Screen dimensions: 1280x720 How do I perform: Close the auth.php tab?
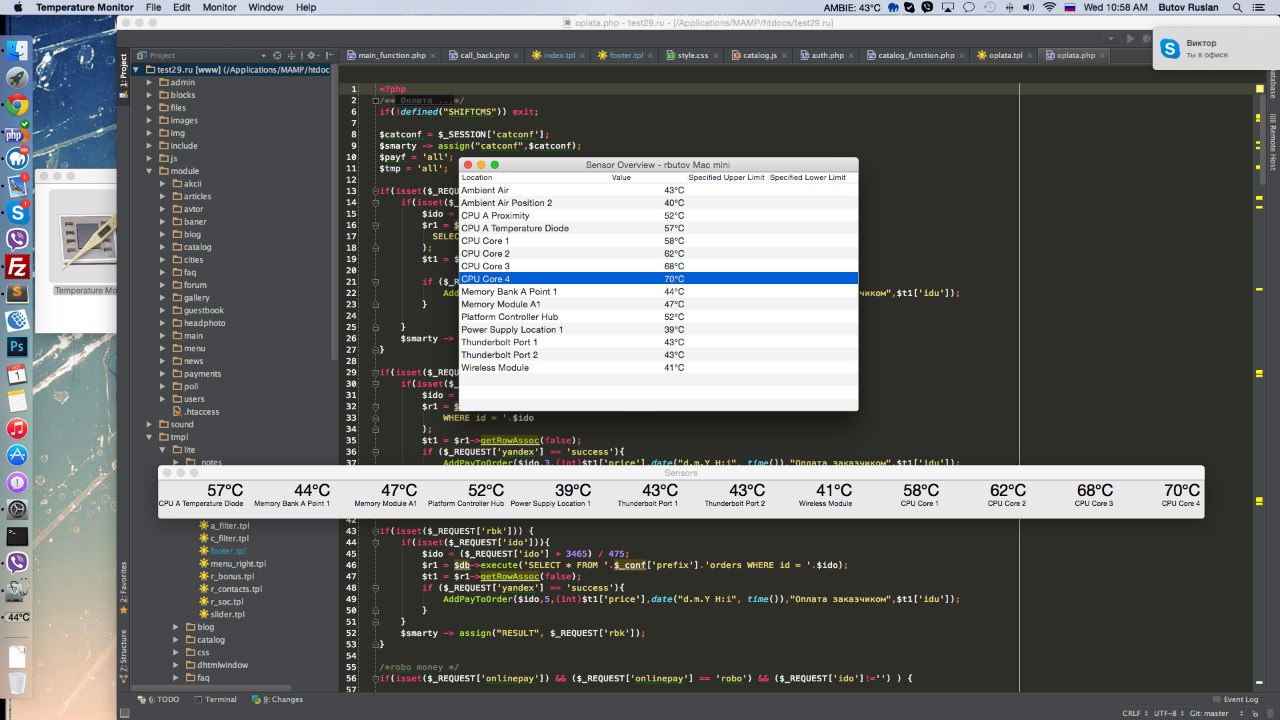[850, 55]
